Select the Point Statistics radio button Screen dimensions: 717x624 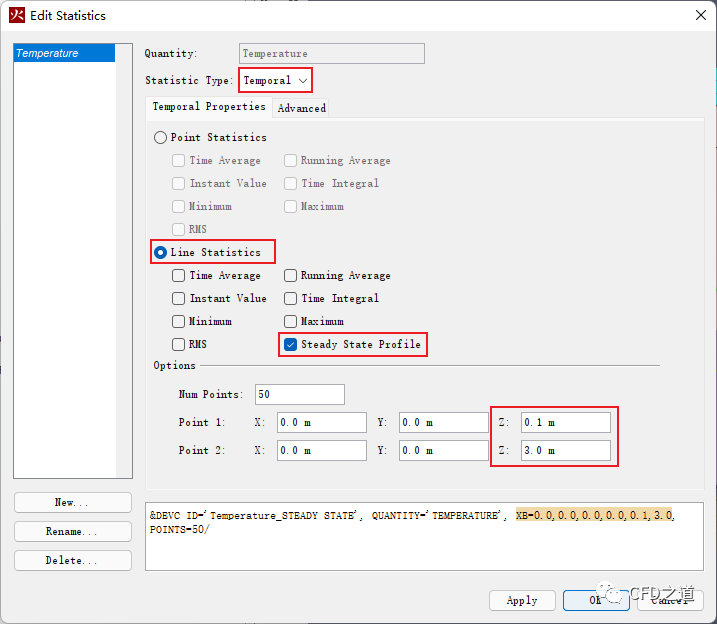coord(160,138)
